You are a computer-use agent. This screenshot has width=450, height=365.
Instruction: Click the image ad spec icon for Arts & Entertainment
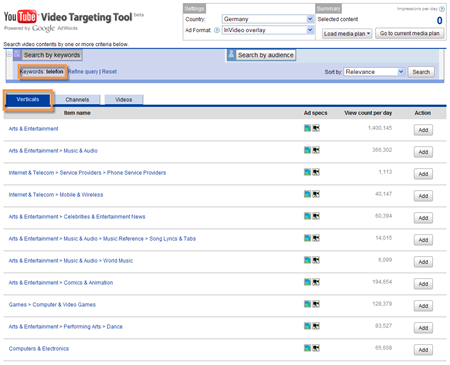tap(307, 128)
